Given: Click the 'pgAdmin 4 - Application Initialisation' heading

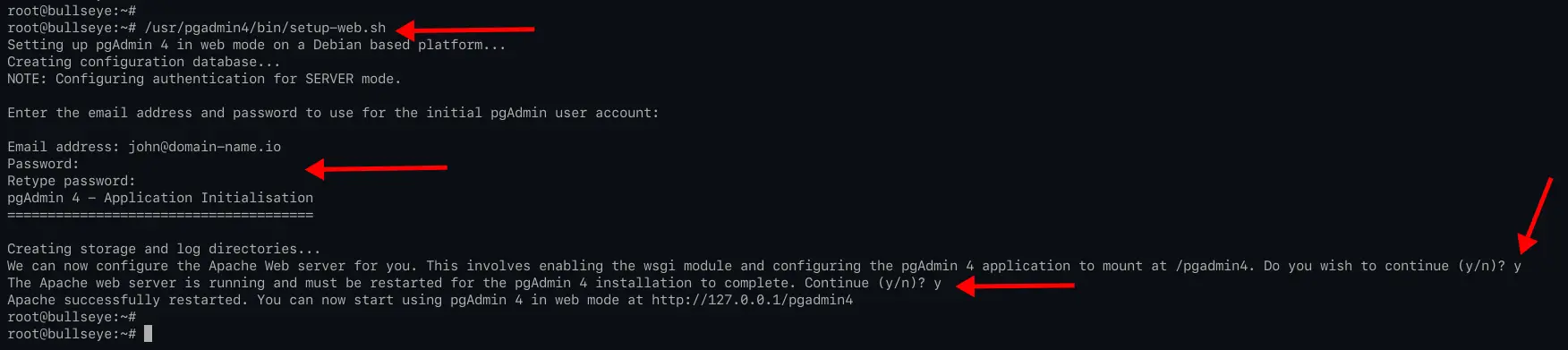Looking at the screenshot, I should pyautogui.click(x=160, y=198).
